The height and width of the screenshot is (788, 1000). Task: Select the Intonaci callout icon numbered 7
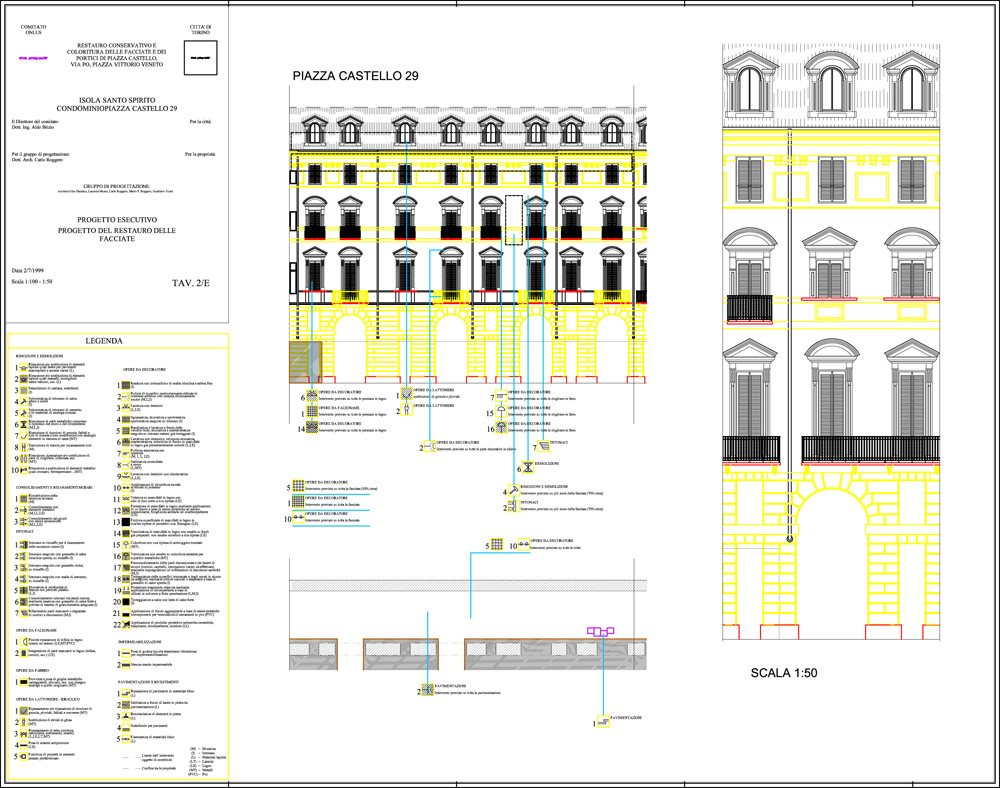pyautogui.click(x=544, y=446)
